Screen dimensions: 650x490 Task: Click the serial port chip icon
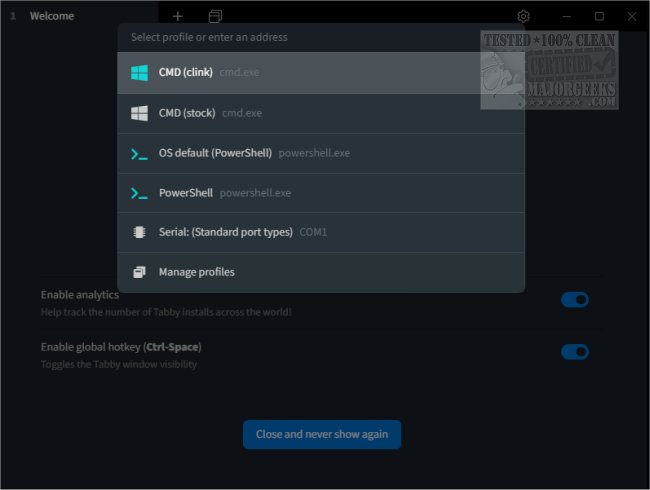pyautogui.click(x=139, y=232)
